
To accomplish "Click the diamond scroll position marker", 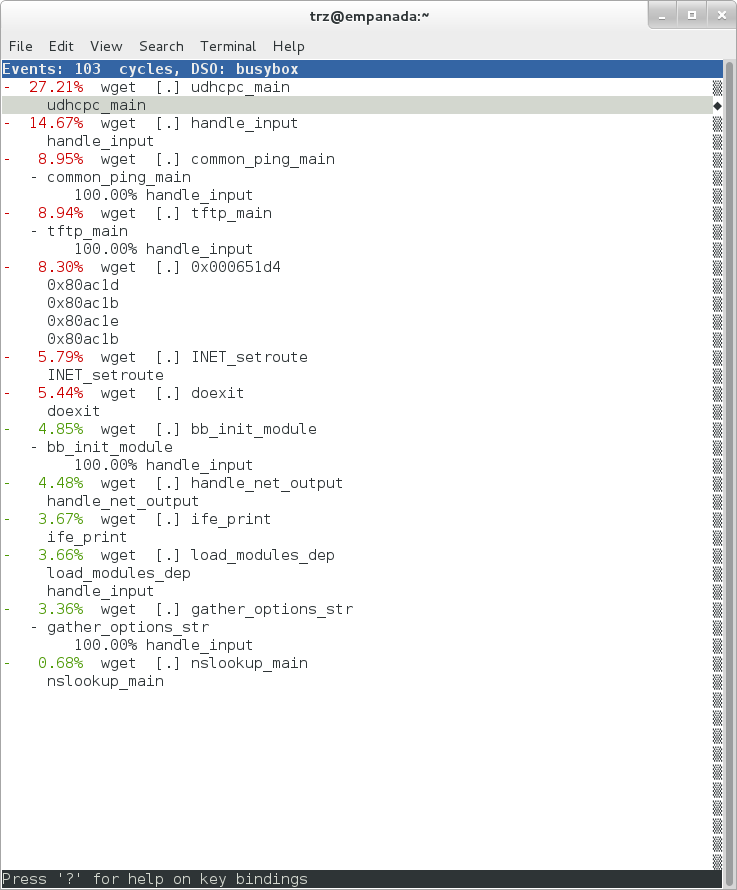I will pos(717,105).
